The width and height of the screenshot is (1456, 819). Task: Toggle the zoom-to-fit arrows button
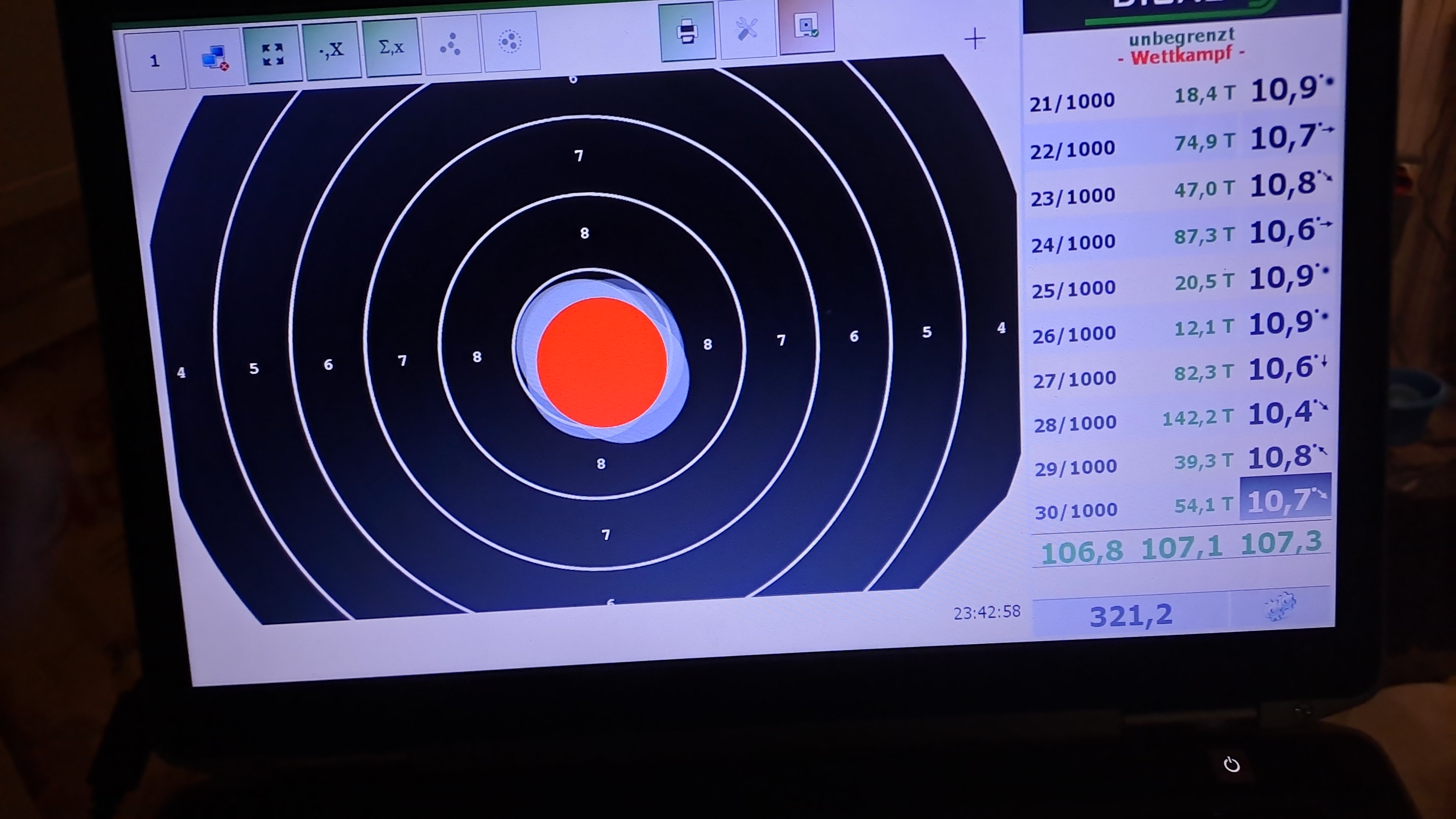pos(273,54)
